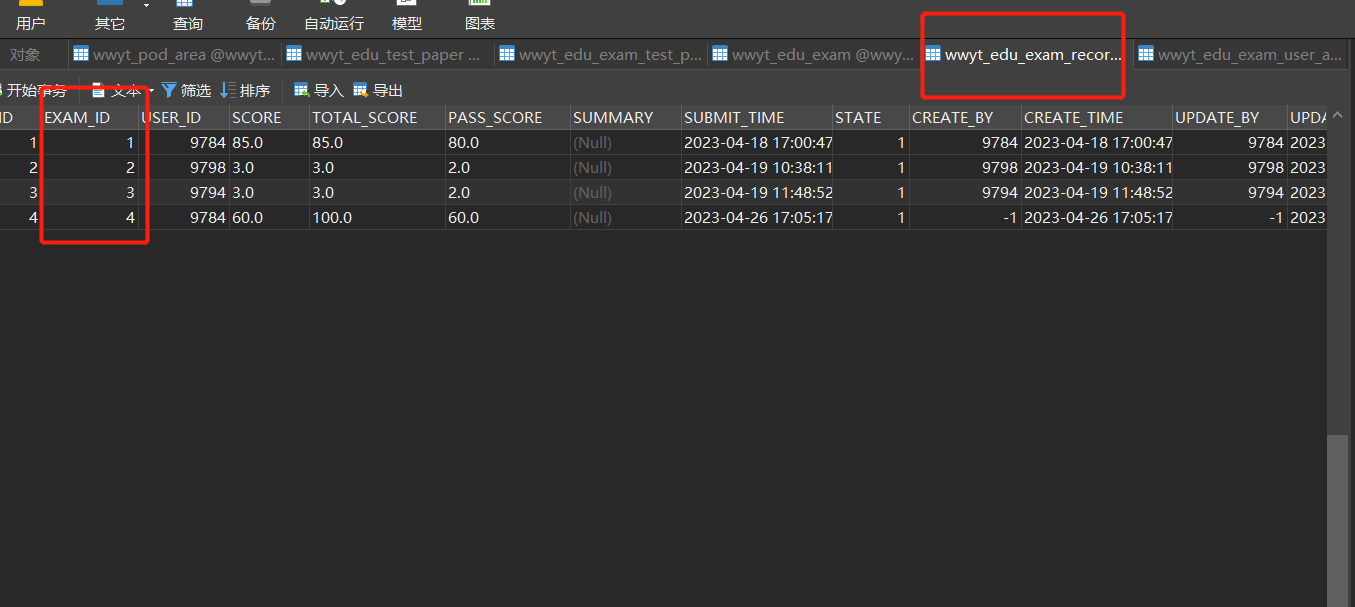
Task: Switch to the wwyt_edu_exam_user_a... tab
Action: pyautogui.click(x=1240, y=55)
